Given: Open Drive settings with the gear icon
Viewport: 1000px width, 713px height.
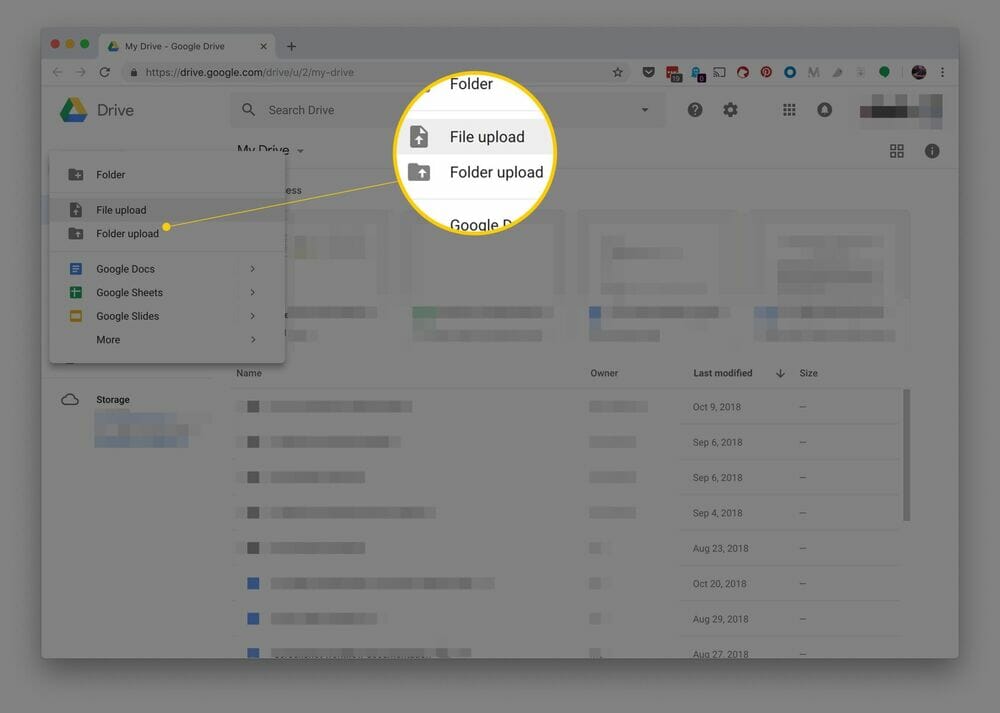Looking at the screenshot, I should 730,109.
